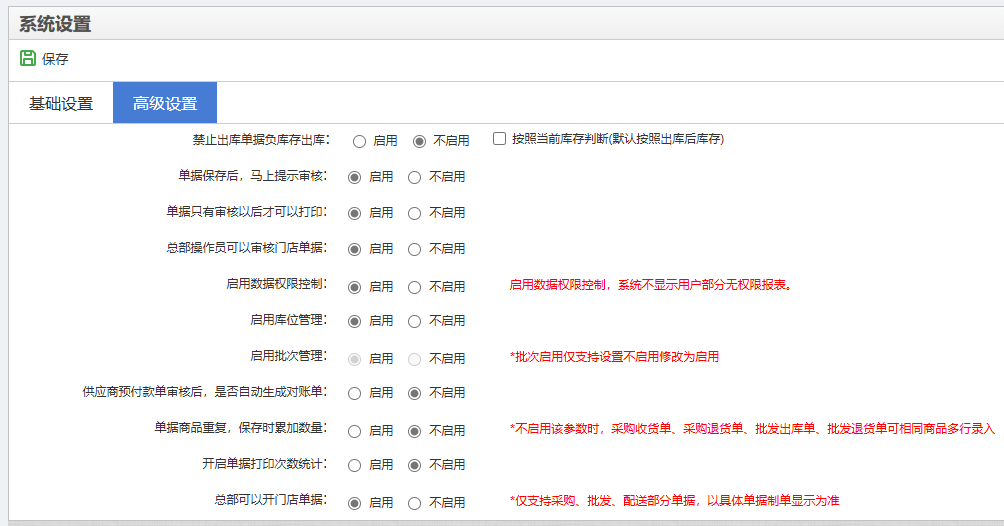Screen dimensions: 1004x526
Task: Select the 高级设置 tab
Action: pos(165,103)
